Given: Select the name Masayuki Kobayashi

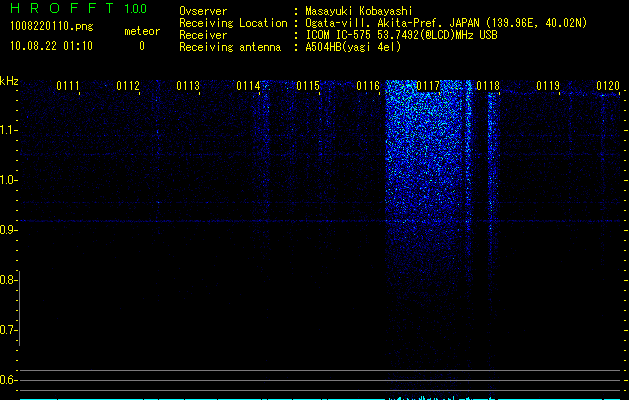Looking at the screenshot, I should [x=359, y=11].
